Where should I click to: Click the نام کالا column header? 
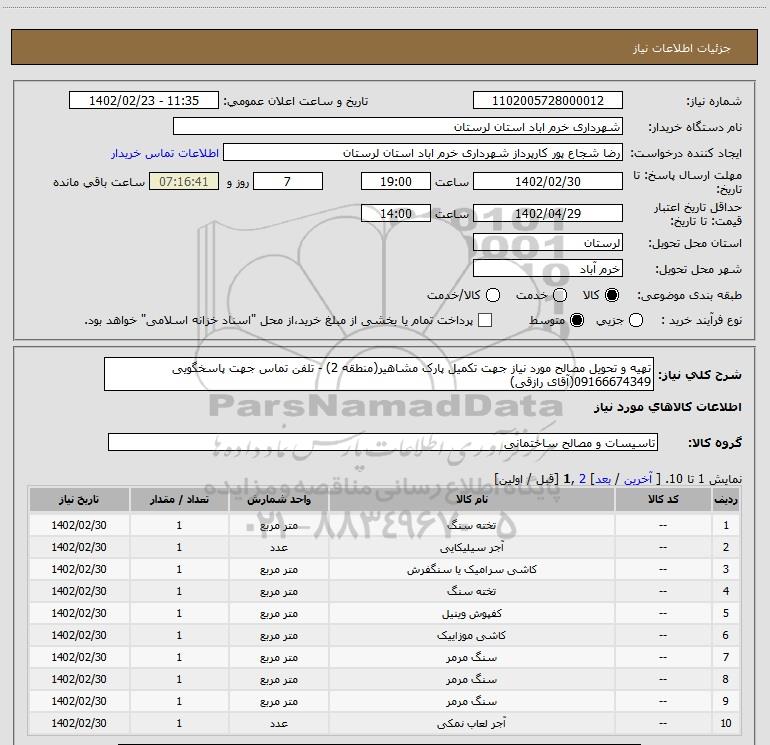pos(471,499)
